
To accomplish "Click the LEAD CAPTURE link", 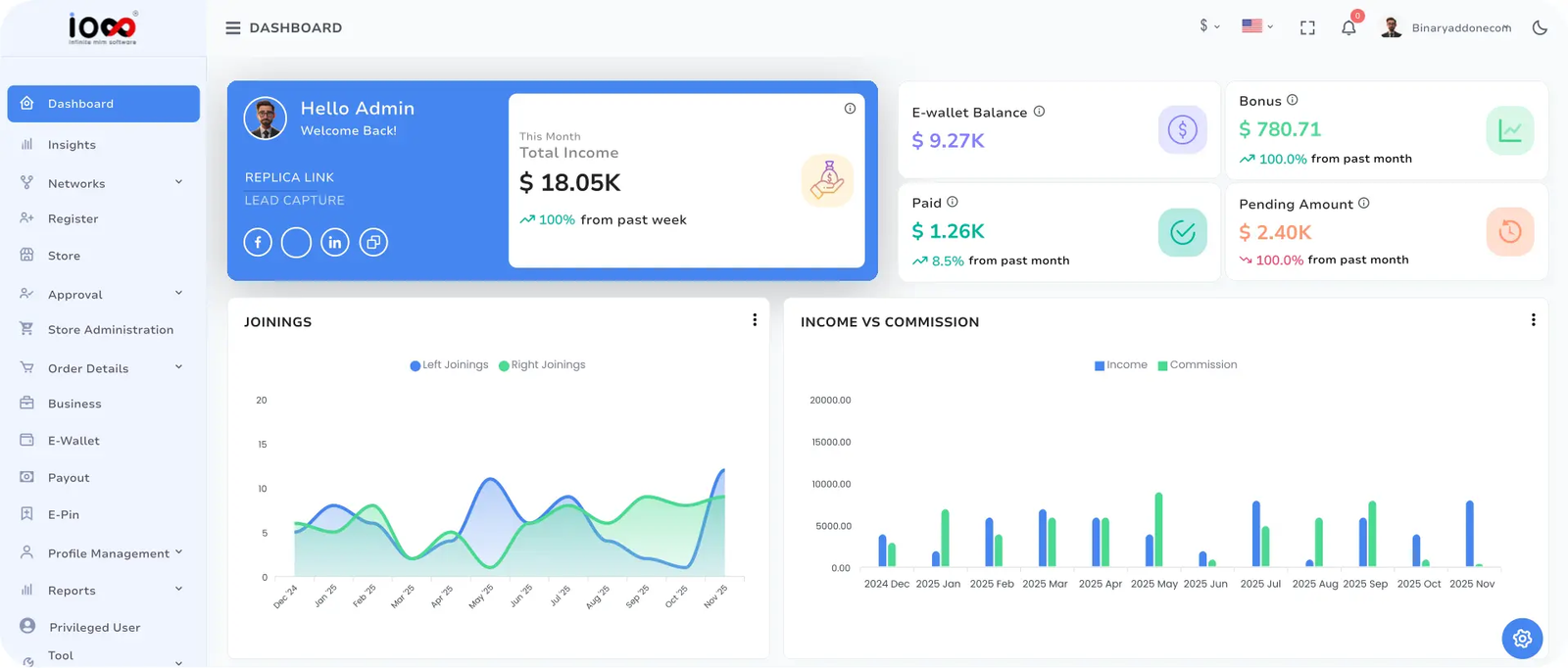I will click(x=294, y=200).
